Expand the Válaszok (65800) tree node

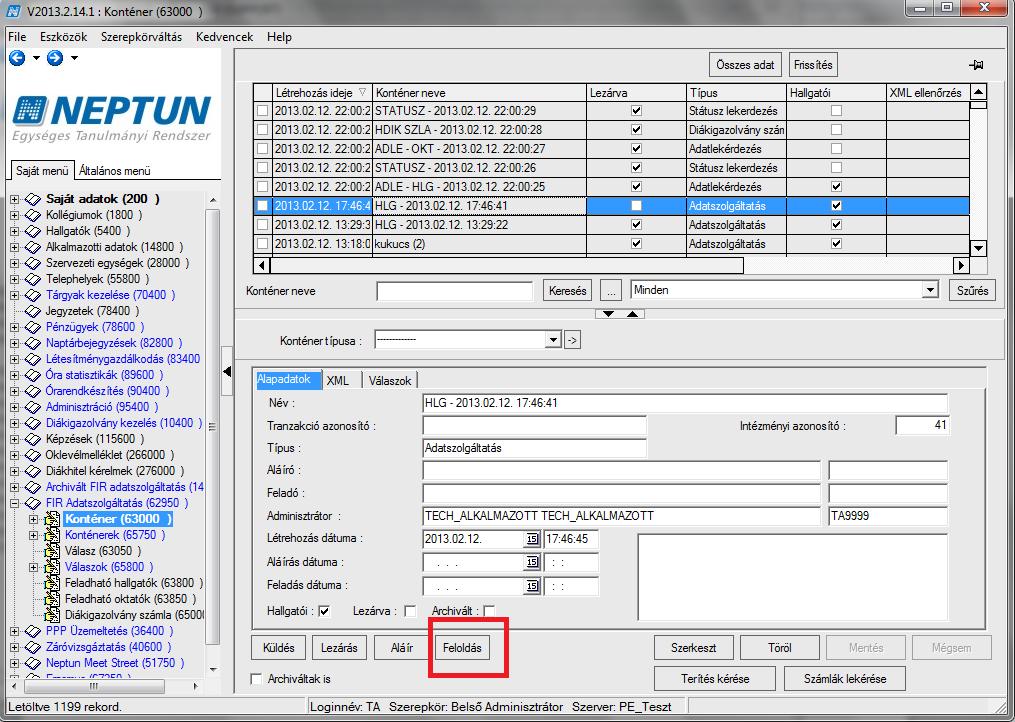pyautogui.click(x=34, y=567)
